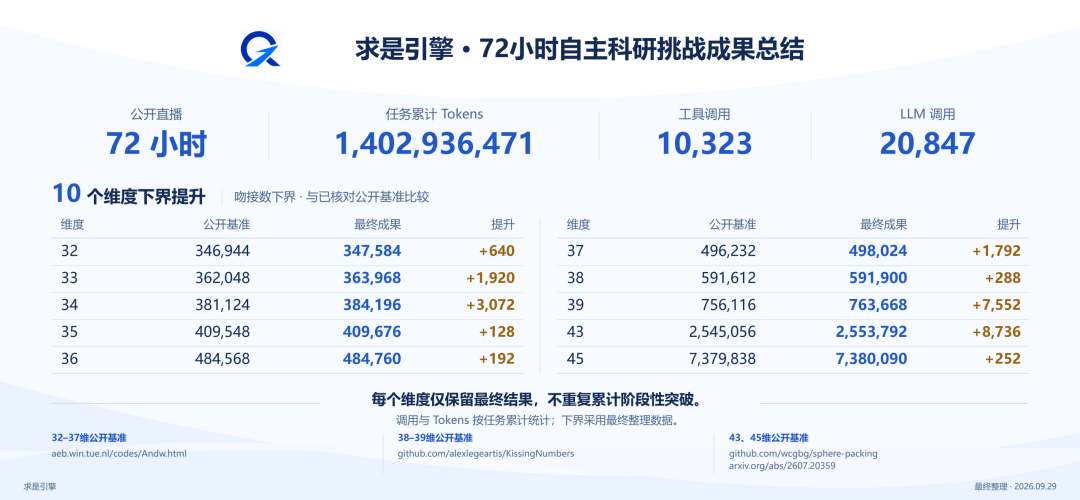Click baseline value 381,124
Screen dimensions: 1080x500
(x=222, y=305)
